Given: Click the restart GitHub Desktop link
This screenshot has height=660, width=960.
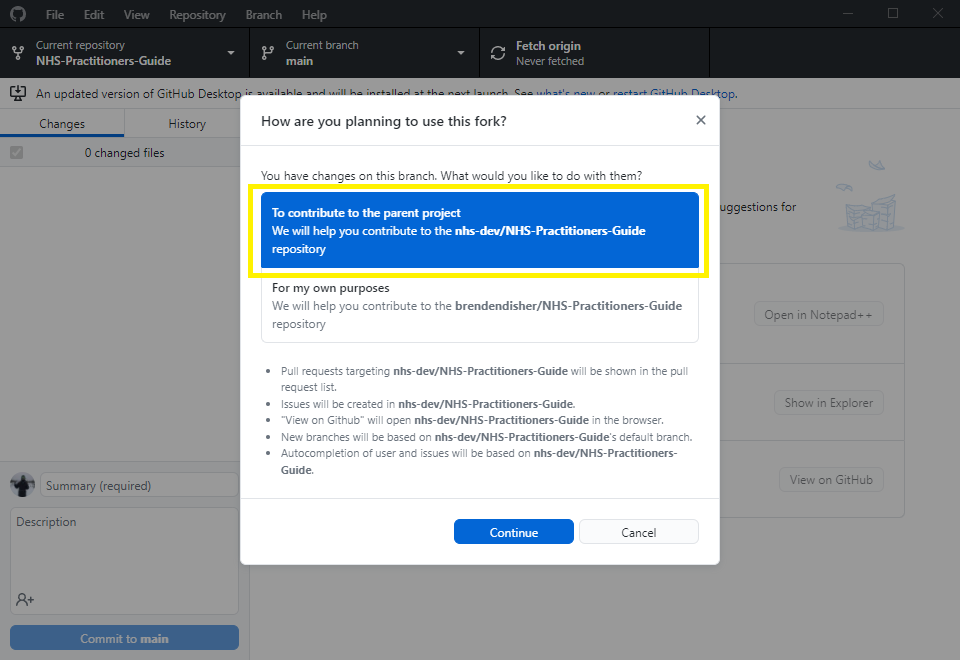Looking at the screenshot, I should 673,94.
